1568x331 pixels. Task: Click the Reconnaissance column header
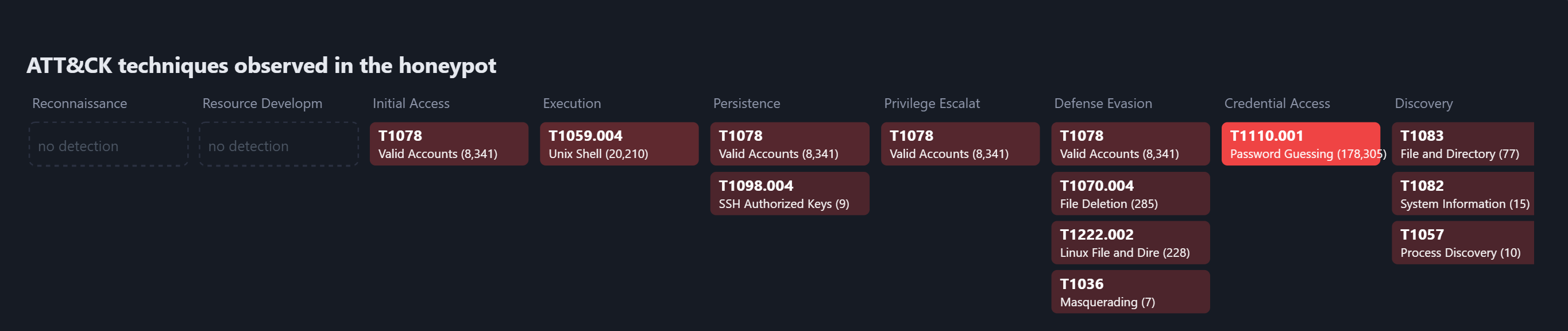(x=80, y=103)
